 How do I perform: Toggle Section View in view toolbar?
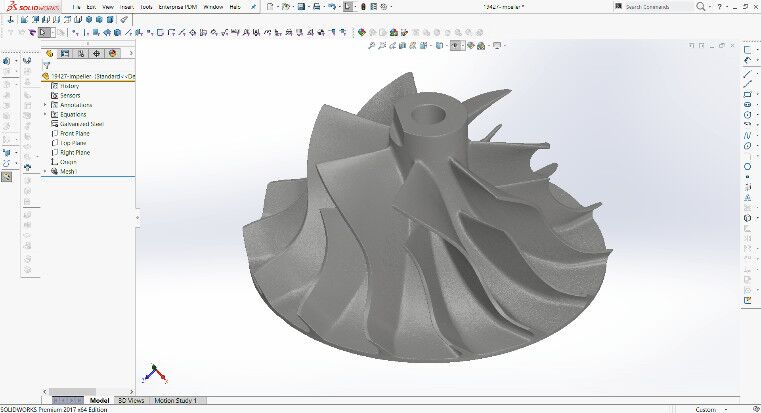point(402,46)
